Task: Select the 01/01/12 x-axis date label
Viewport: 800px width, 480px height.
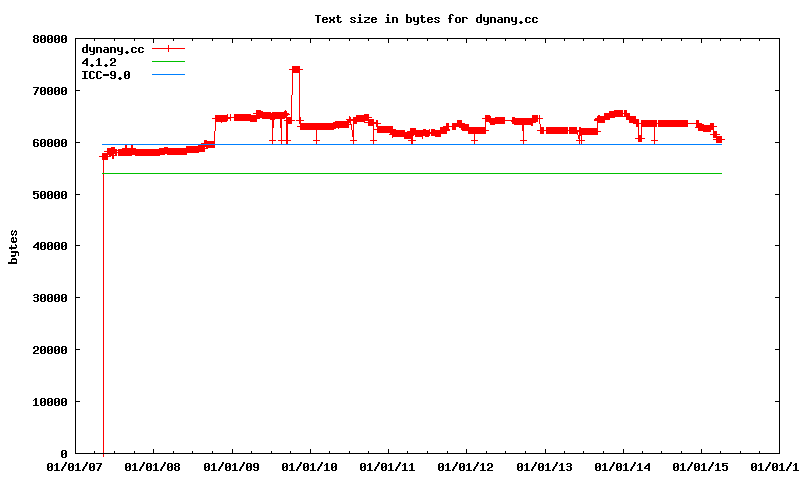Action: point(467,467)
